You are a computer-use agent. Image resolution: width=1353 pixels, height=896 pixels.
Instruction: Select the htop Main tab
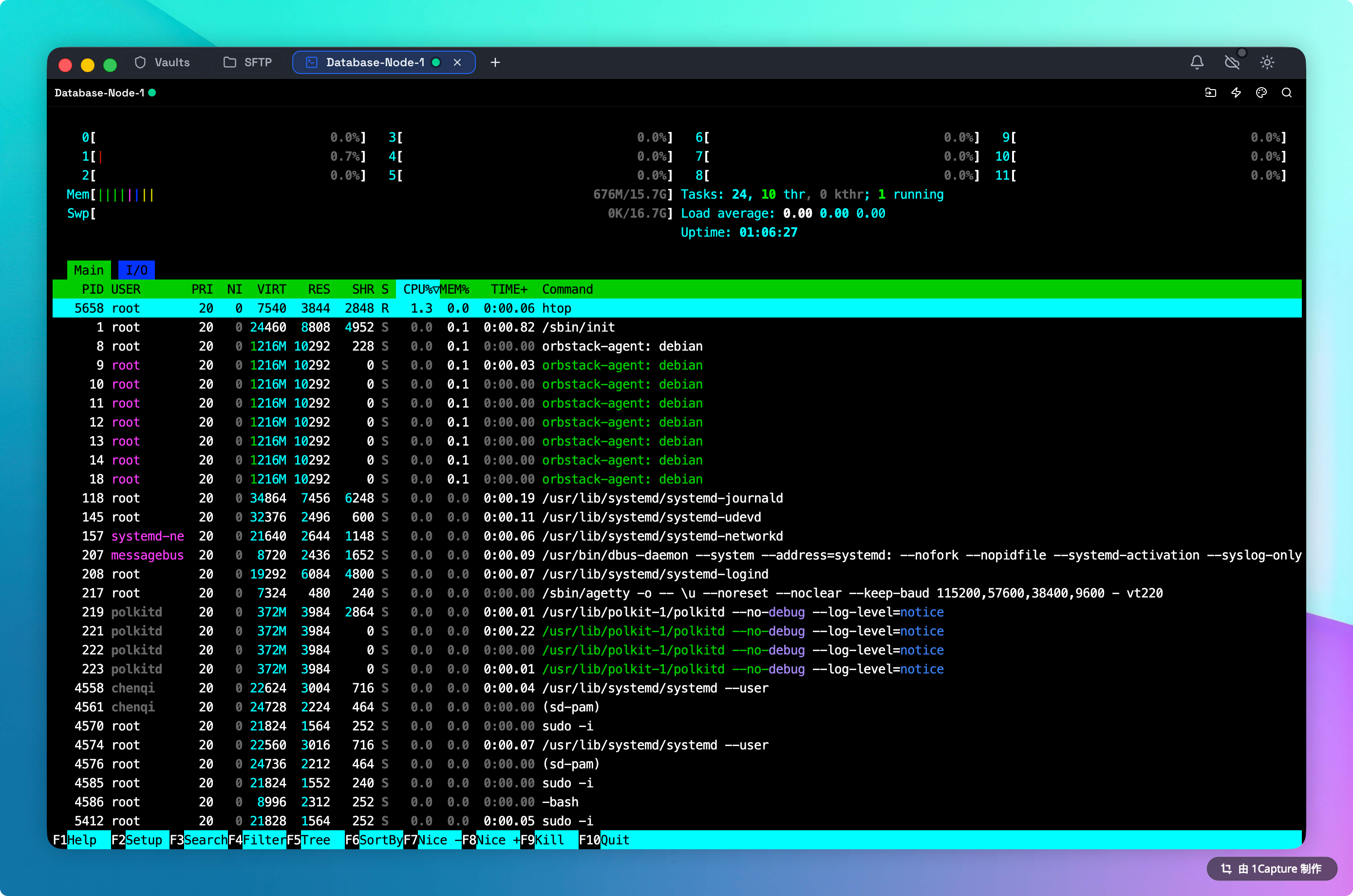tap(89, 270)
